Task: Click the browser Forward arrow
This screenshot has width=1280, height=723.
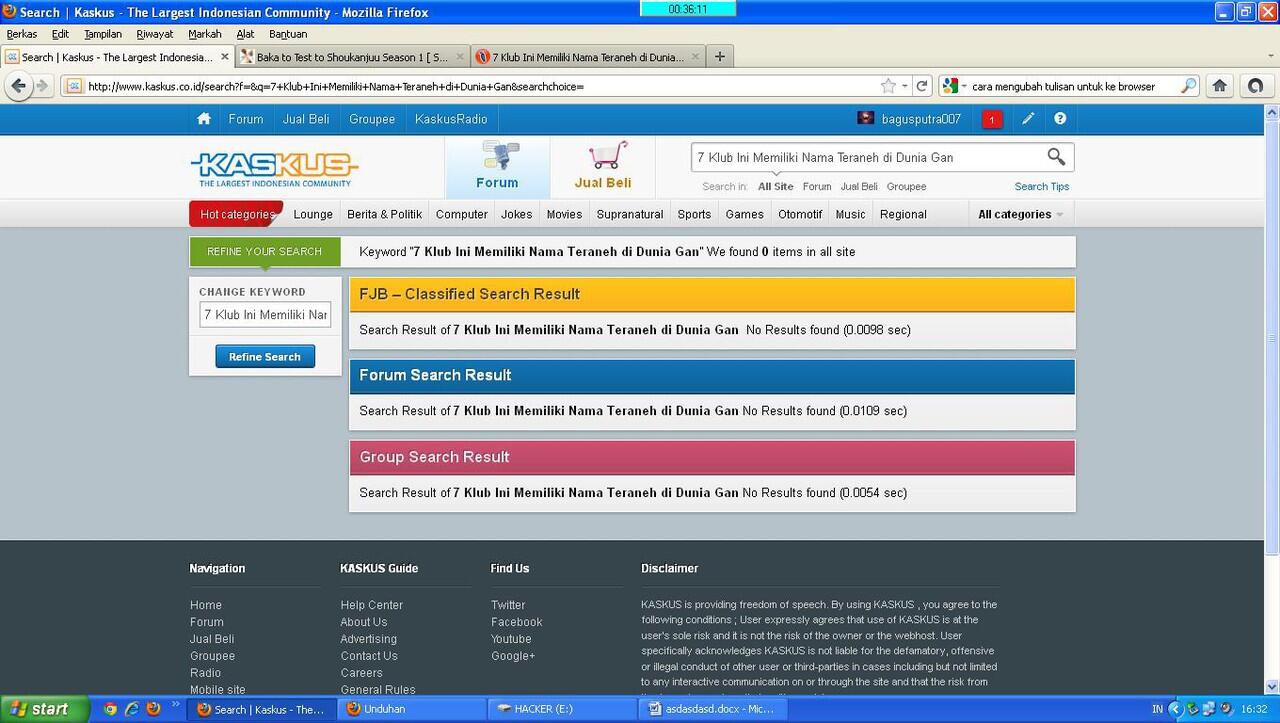Action: click(42, 86)
